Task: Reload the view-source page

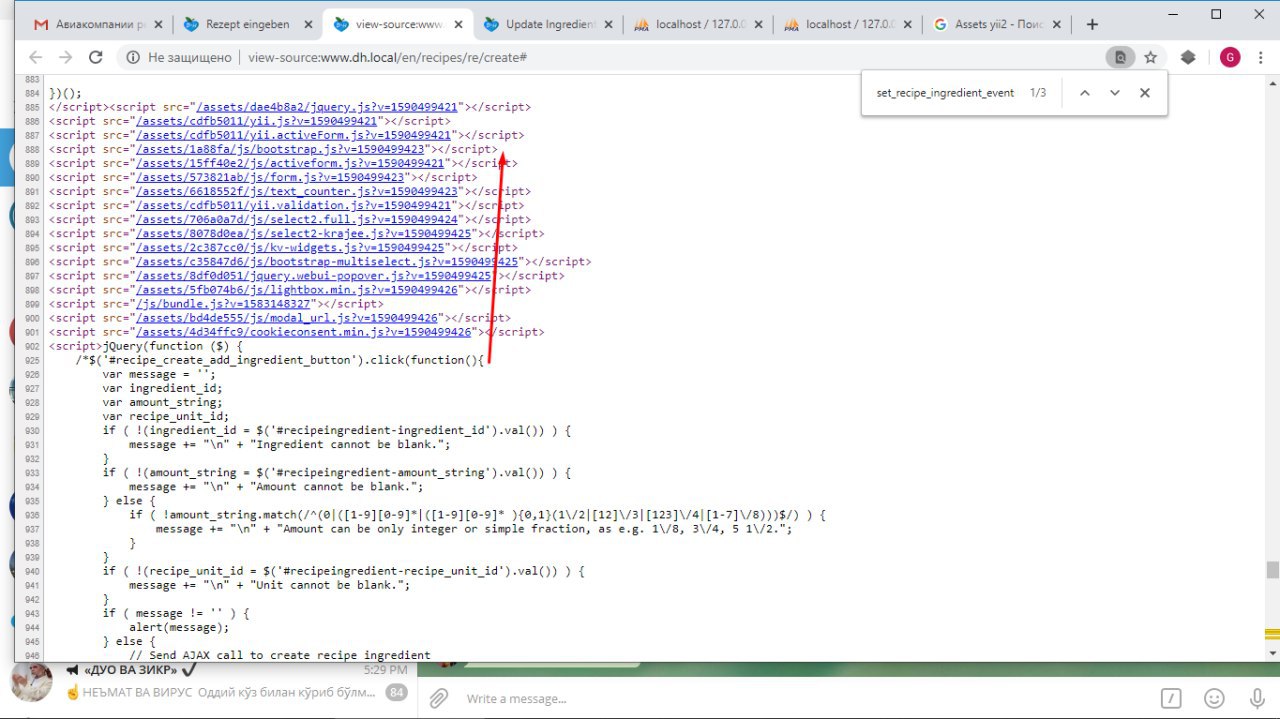Action: point(96,58)
